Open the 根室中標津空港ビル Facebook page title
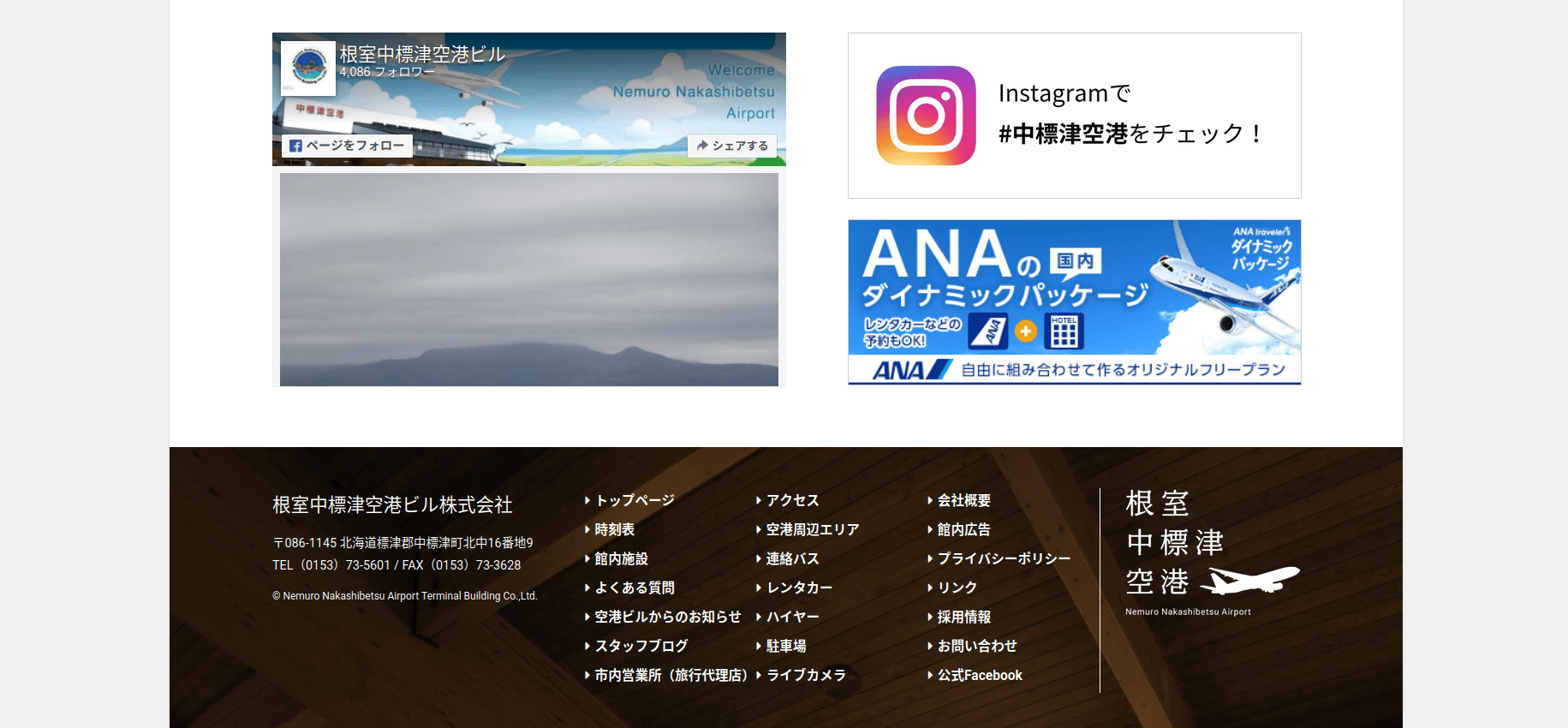Screen dimensions: 1568x728 [x=422, y=54]
